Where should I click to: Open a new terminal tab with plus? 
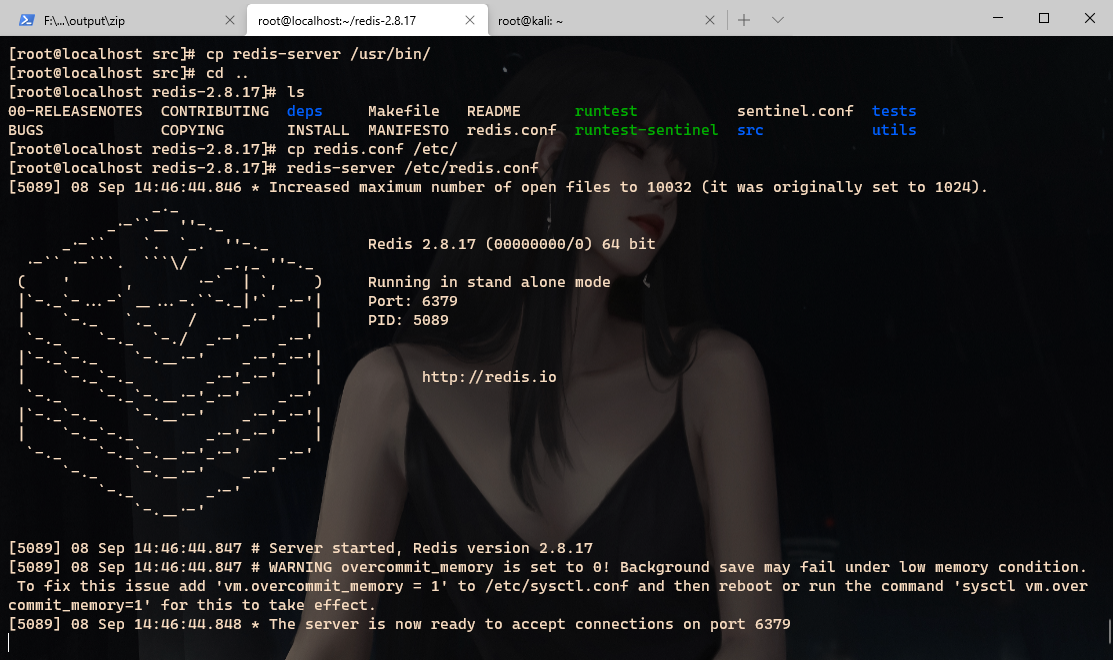point(744,20)
